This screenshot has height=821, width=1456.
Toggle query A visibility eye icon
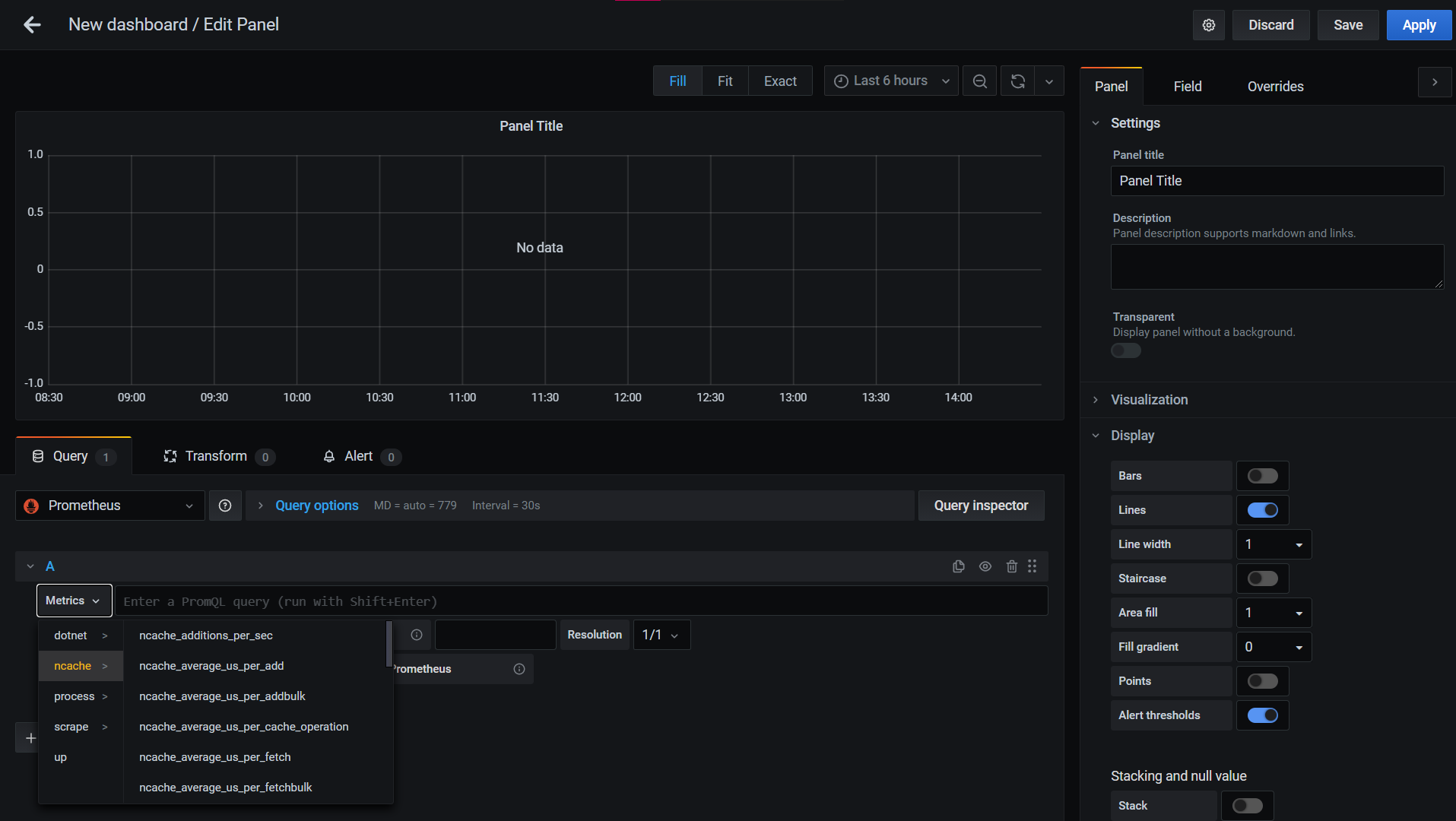click(985, 566)
